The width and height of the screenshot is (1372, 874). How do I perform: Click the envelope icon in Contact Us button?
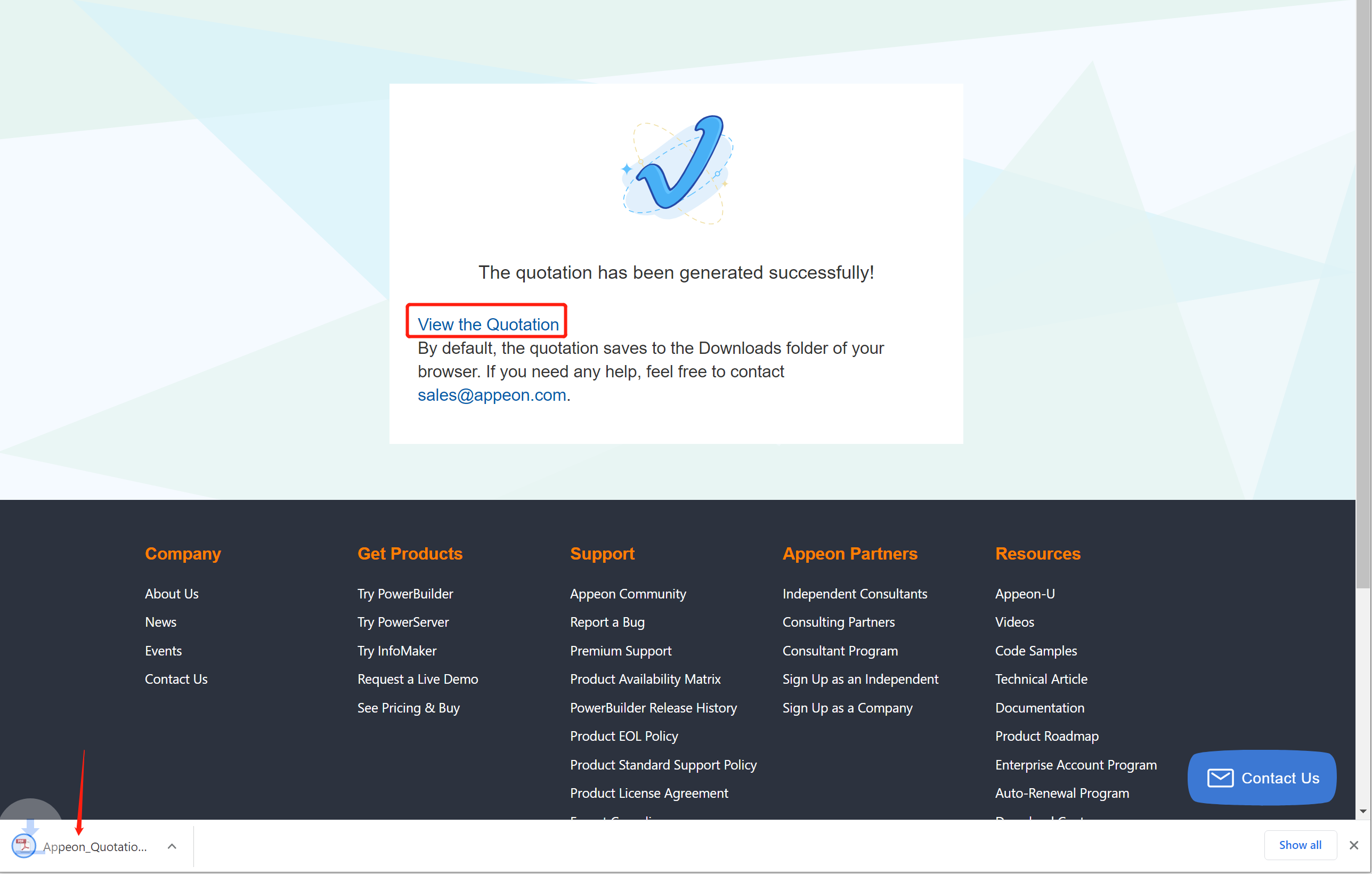[1221, 778]
